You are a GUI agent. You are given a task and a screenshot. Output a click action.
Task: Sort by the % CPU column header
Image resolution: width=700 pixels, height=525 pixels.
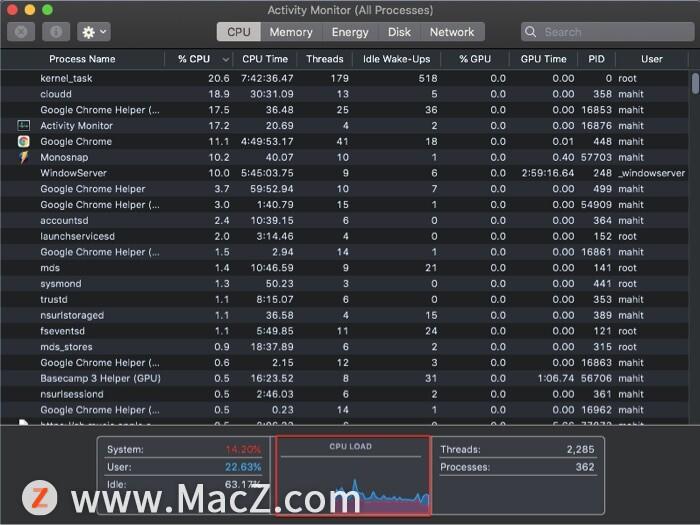click(x=196, y=59)
